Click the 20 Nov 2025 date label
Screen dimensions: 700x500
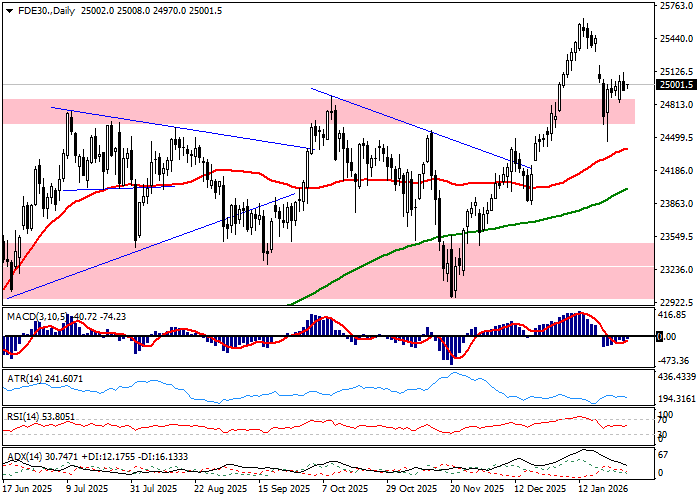point(475,490)
